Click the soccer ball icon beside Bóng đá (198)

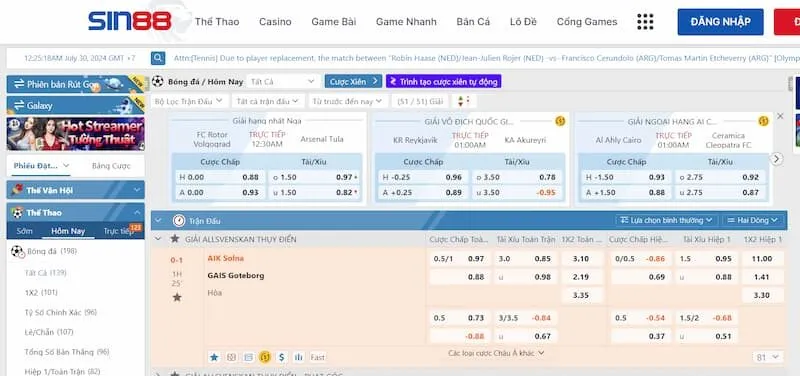click(x=17, y=252)
